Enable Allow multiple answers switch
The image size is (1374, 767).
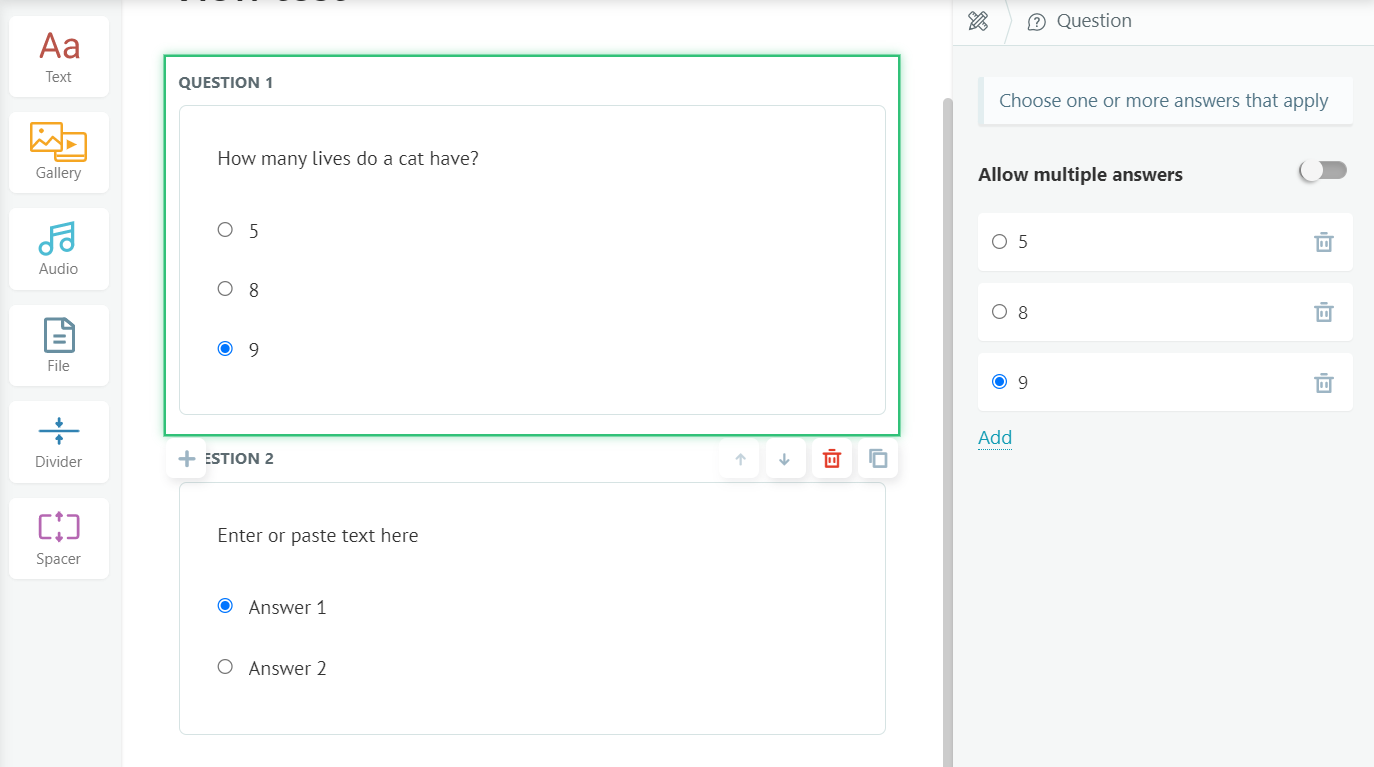[1323, 171]
